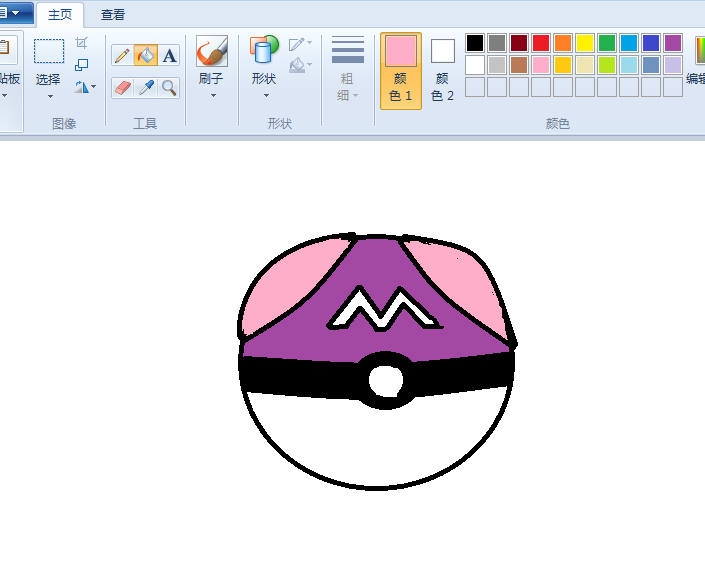Screen dimensions: 705x580
Task: Choose the gold color swatch
Action: click(x=563, y=65)
